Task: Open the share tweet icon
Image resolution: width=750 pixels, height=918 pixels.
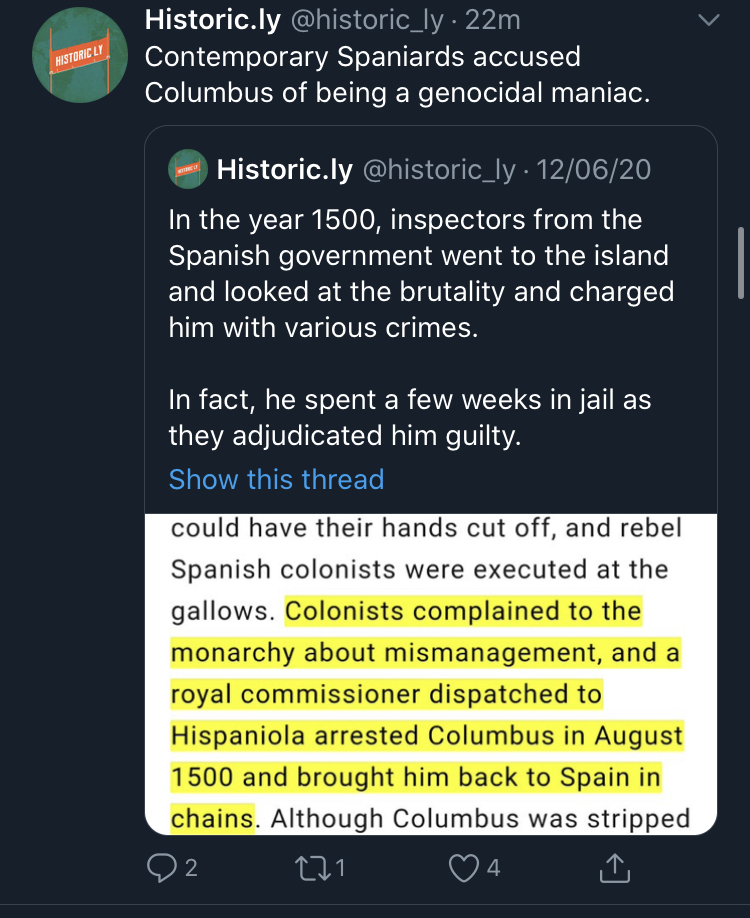Action: coord(614,868)
